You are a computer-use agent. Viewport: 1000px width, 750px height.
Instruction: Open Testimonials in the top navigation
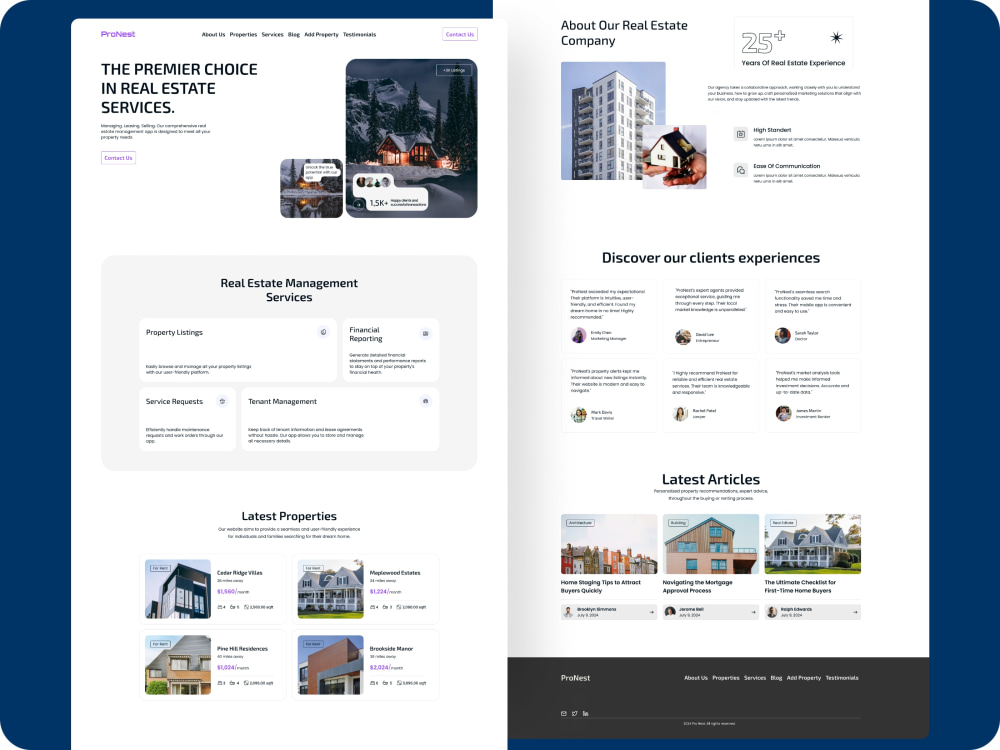[359, 34]
